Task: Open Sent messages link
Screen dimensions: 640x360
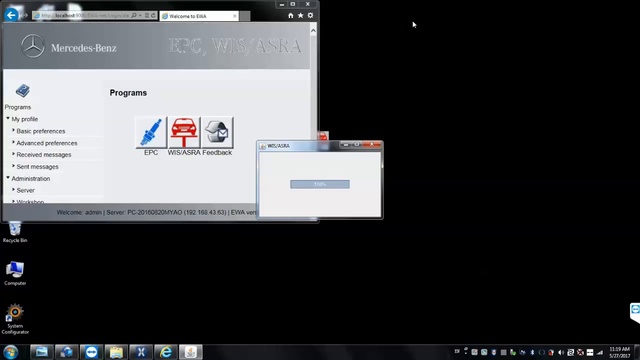Action: click(37, 167)
